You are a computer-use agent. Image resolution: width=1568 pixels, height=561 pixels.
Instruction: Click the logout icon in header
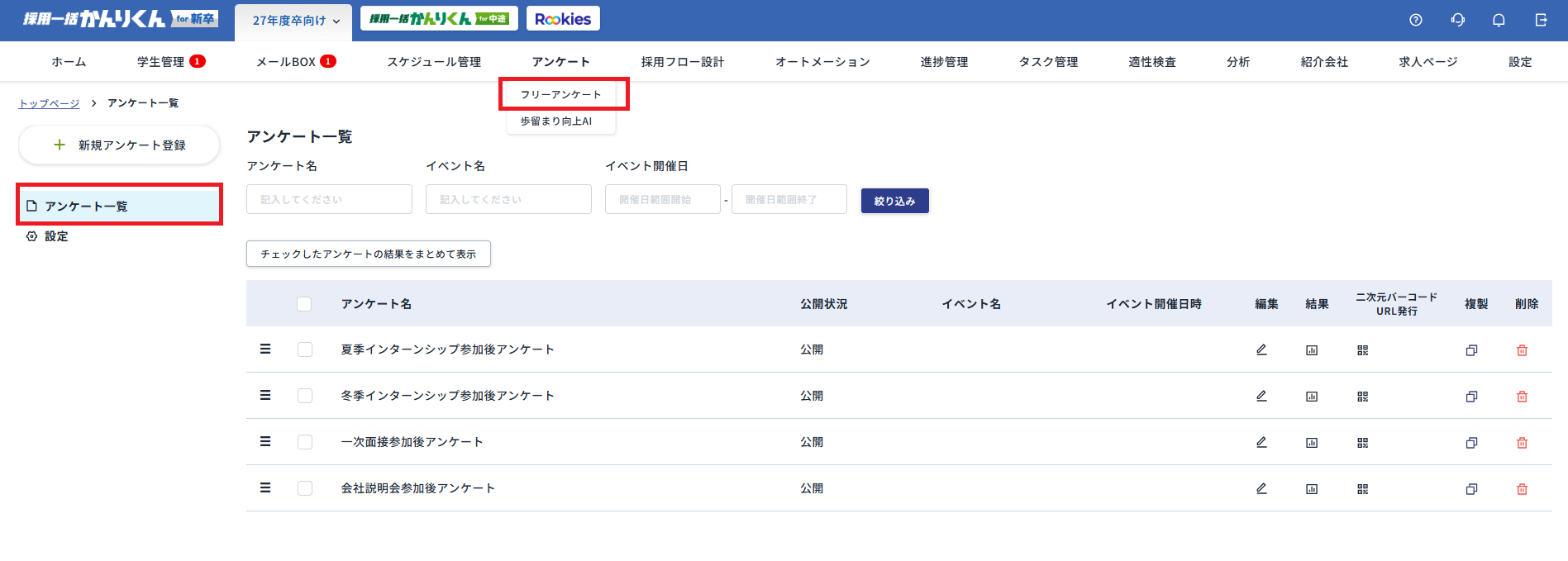tap(1541, 20)
